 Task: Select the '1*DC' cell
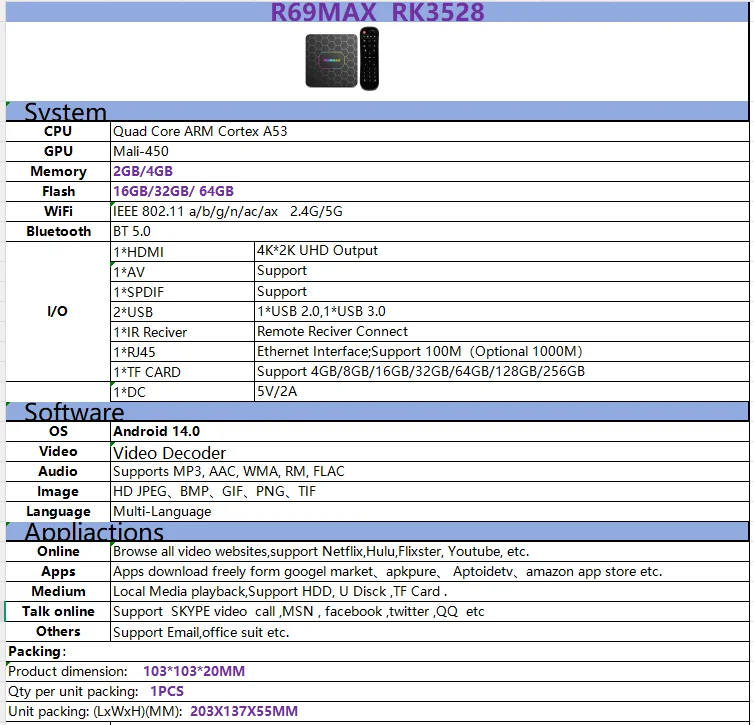(x=182, y=392)
